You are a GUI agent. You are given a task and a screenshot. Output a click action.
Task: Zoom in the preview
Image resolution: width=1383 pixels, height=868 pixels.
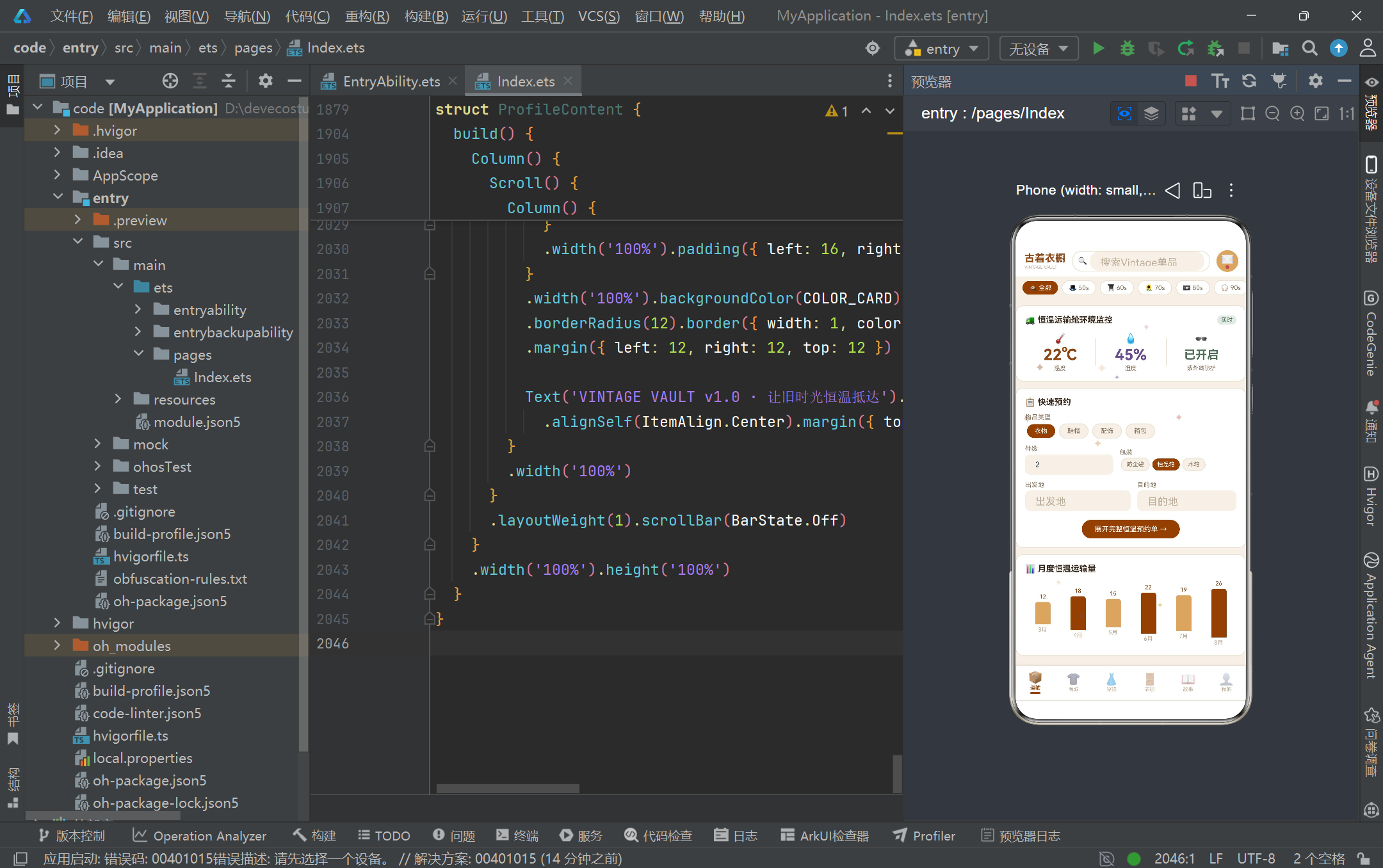click(x=1297, y=113)
